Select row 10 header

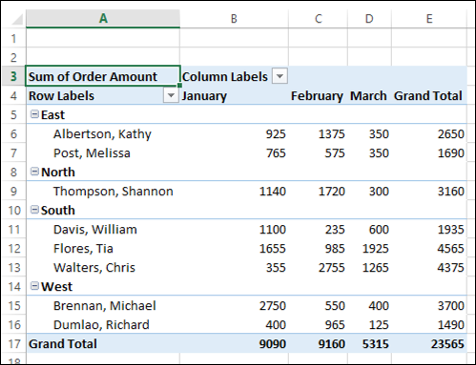tap(13, 210)
